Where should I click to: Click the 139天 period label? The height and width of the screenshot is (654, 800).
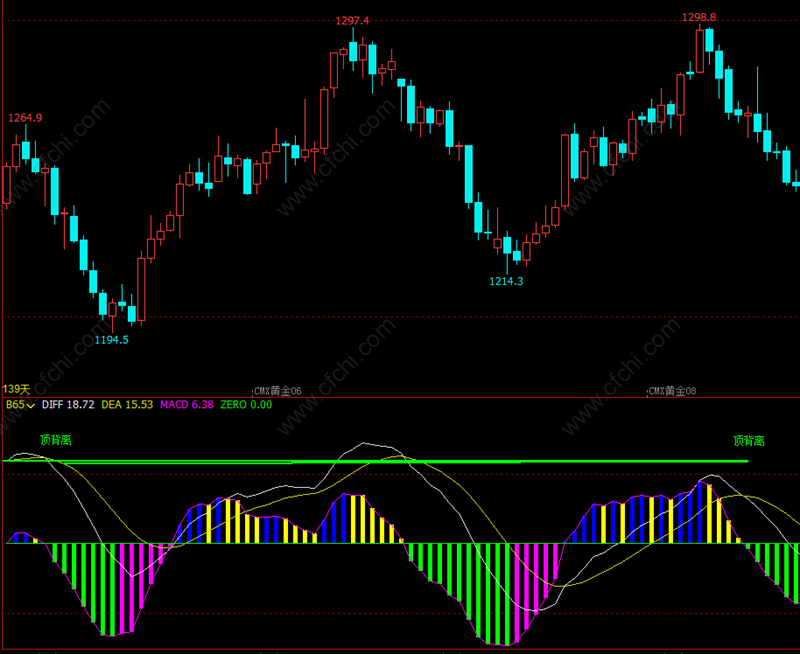[x=16, y=389]
